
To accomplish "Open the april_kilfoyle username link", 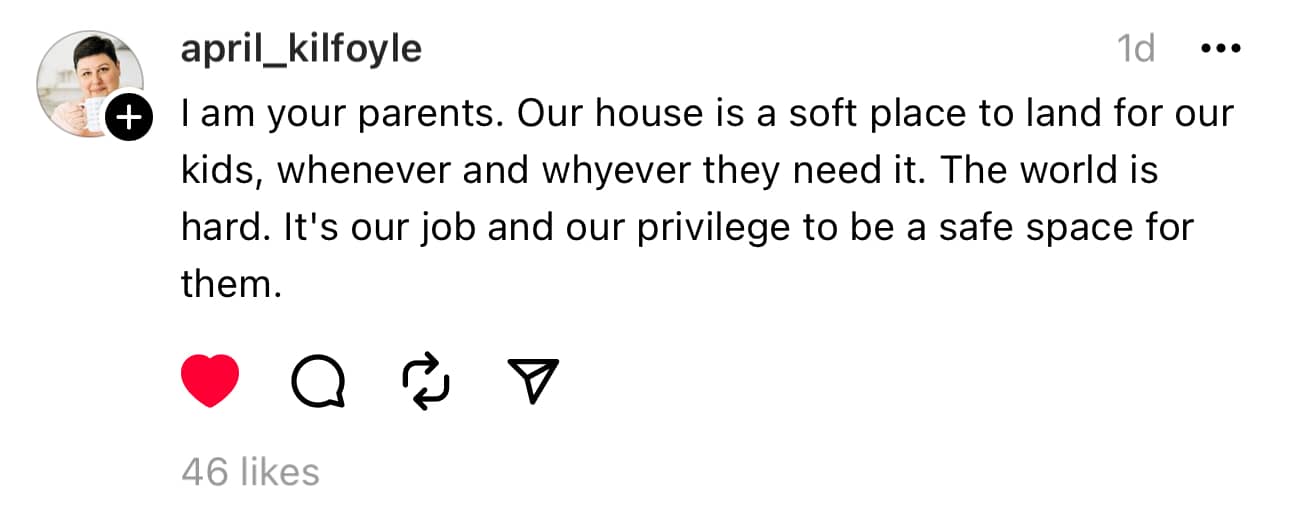I will pos(301,48).
